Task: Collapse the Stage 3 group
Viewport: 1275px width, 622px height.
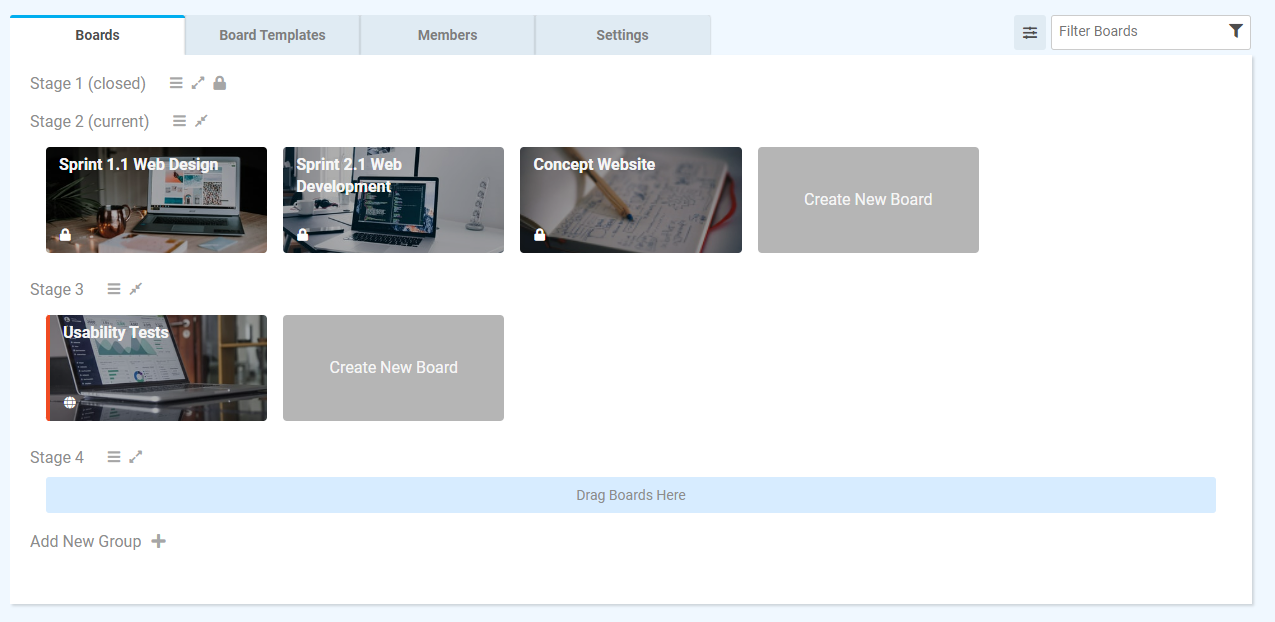Action: click(136, 289)
